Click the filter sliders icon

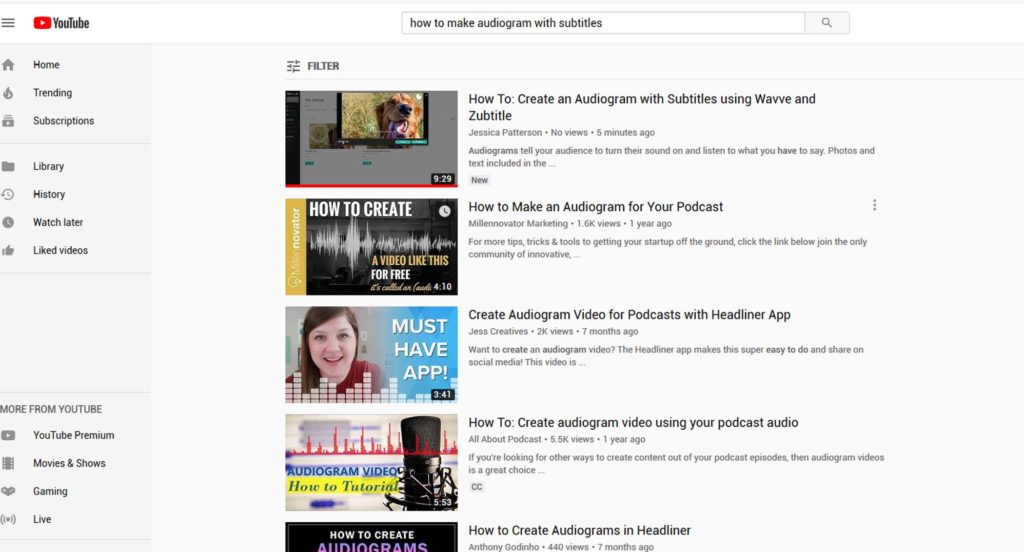(x=293, y=66)
